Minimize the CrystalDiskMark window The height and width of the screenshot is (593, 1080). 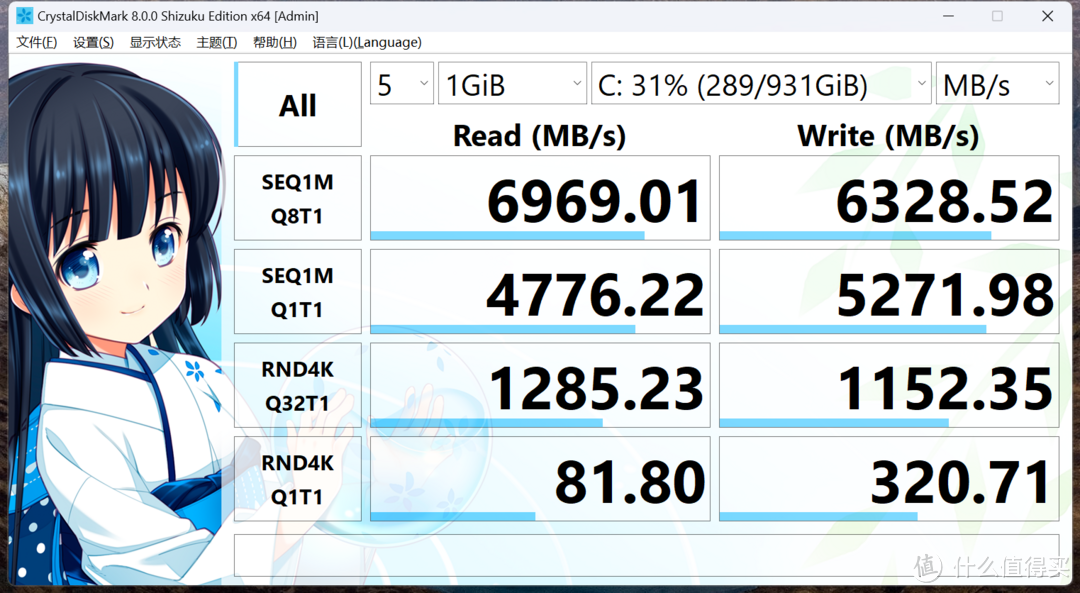click(948, 16)
